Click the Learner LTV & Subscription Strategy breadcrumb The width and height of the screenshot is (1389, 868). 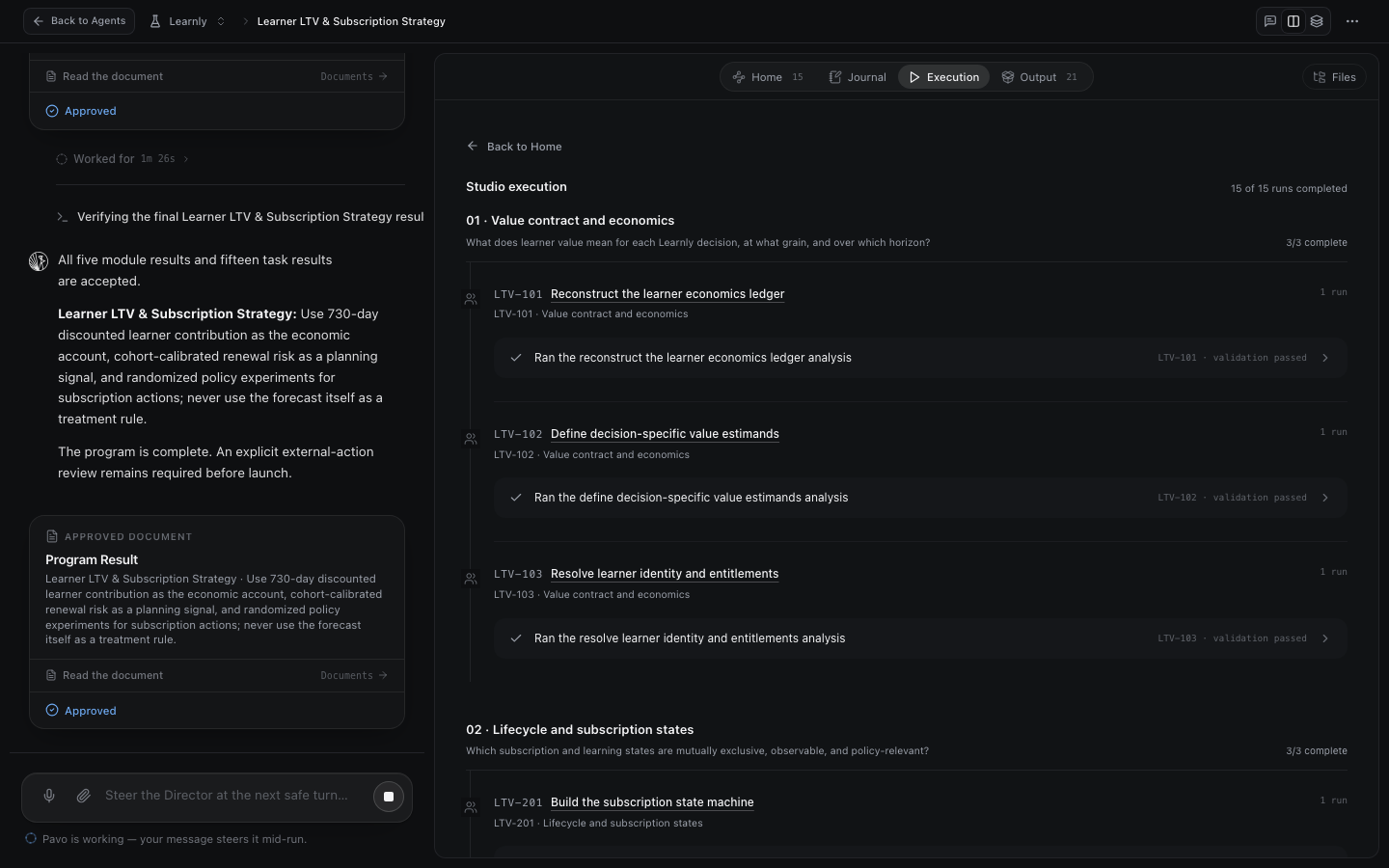[351, 21]
